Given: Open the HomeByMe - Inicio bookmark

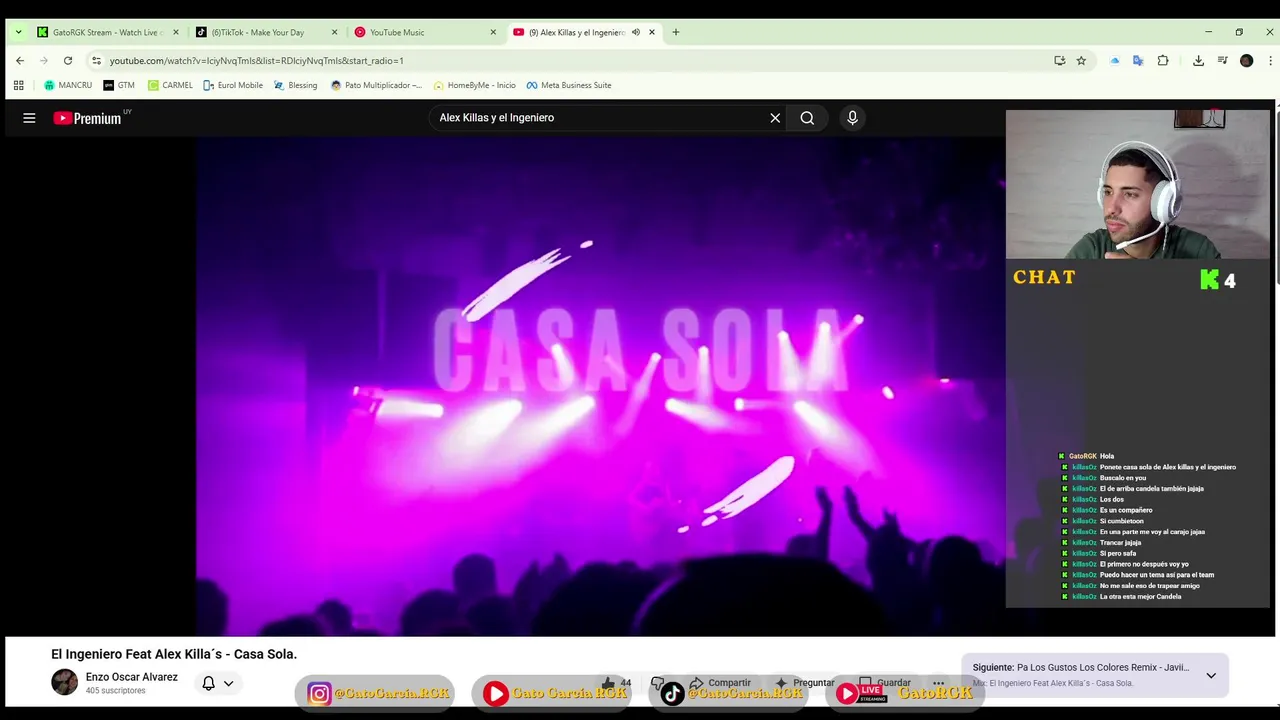Looking at the screenshot, I should [x=475, y=85].
